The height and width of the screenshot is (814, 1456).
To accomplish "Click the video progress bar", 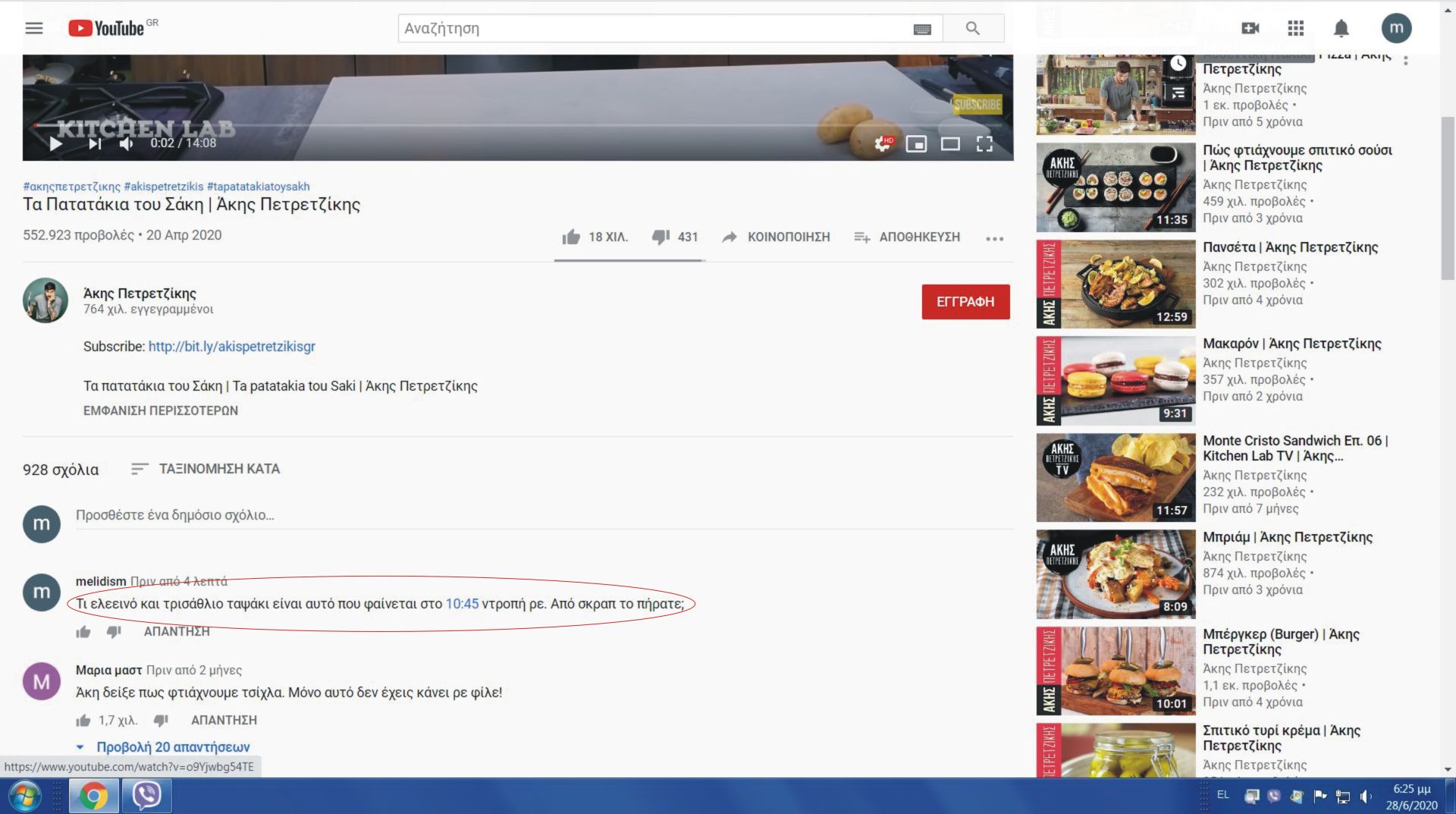I will point(518,125).
